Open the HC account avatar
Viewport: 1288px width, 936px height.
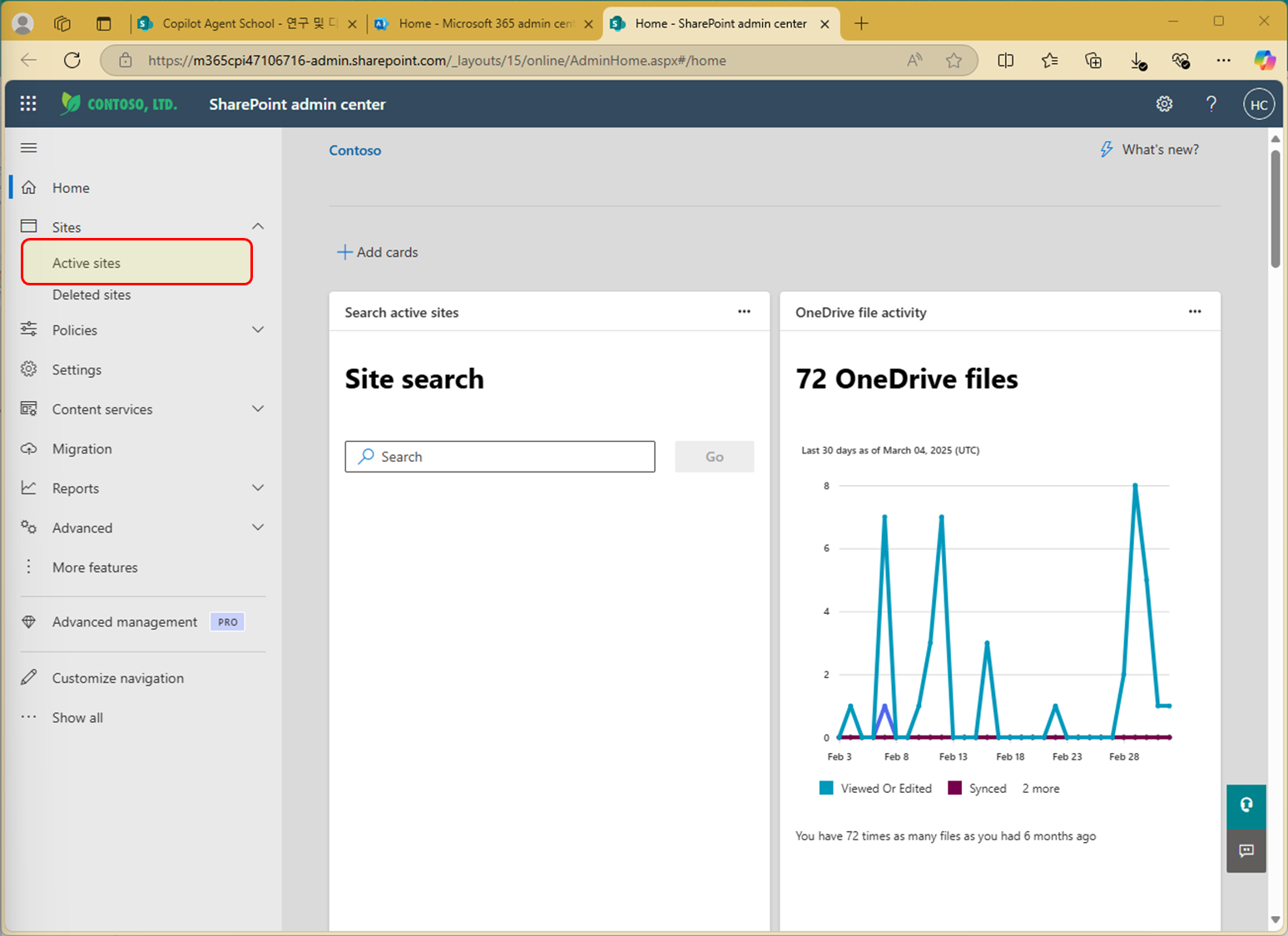pos(1259,105)
